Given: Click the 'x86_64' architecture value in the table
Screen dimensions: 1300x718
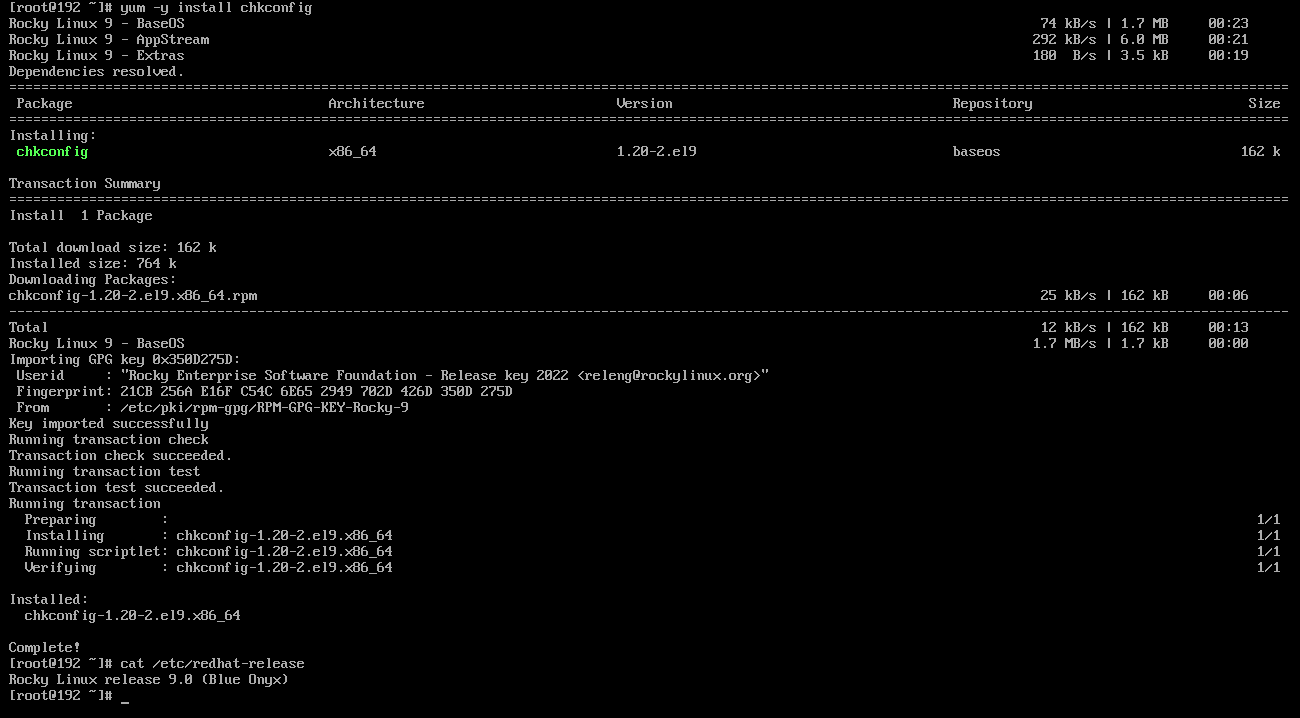Looking at the screenshot, I should tap(352, 152).
